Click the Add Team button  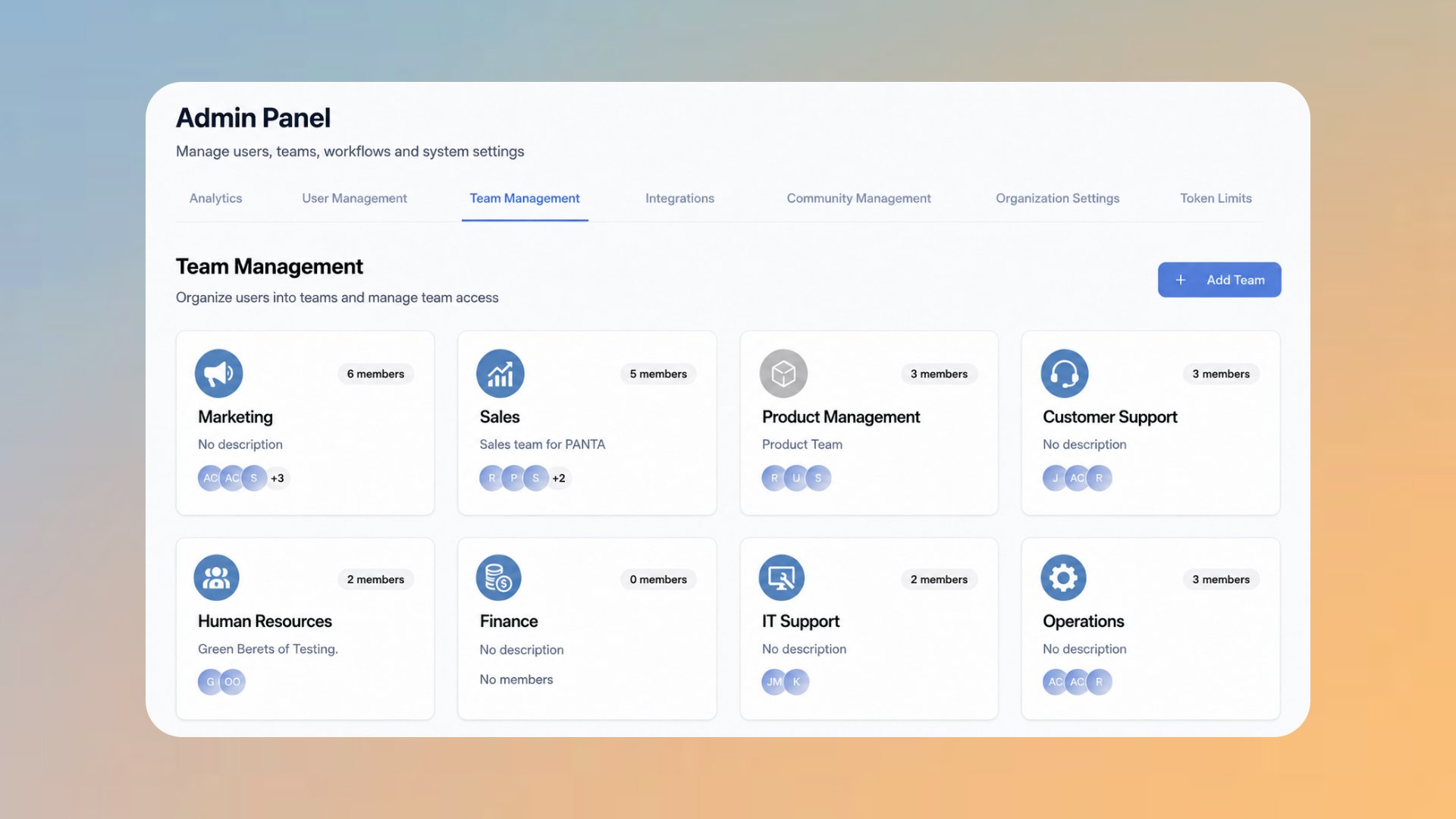point(1219,280)
